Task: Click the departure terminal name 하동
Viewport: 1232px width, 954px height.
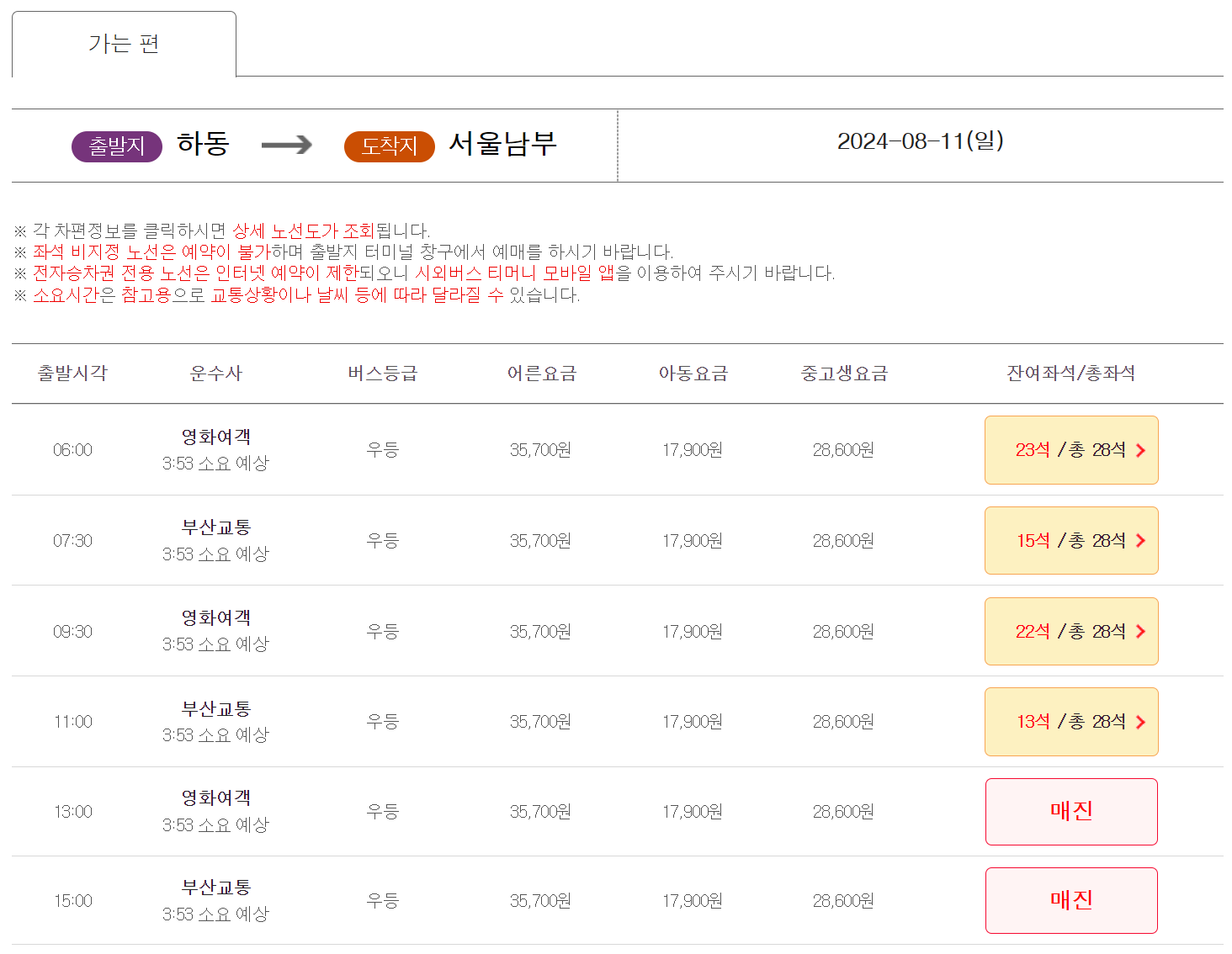Action: pos(203,144)
